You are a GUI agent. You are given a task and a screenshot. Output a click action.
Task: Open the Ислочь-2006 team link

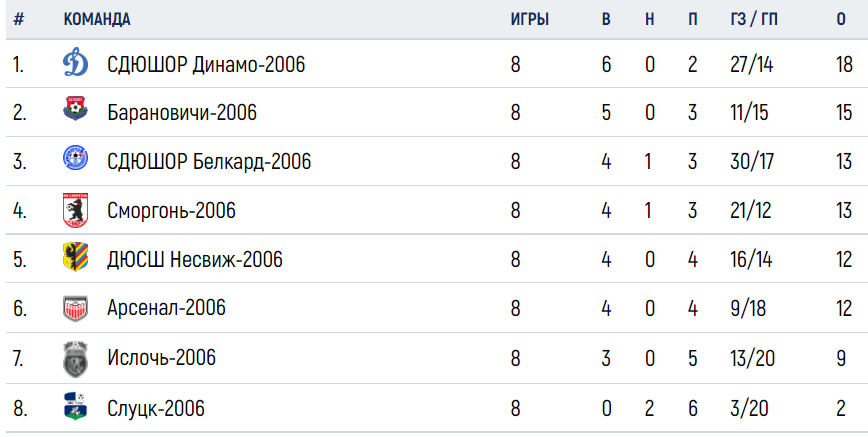coord(161,358)
